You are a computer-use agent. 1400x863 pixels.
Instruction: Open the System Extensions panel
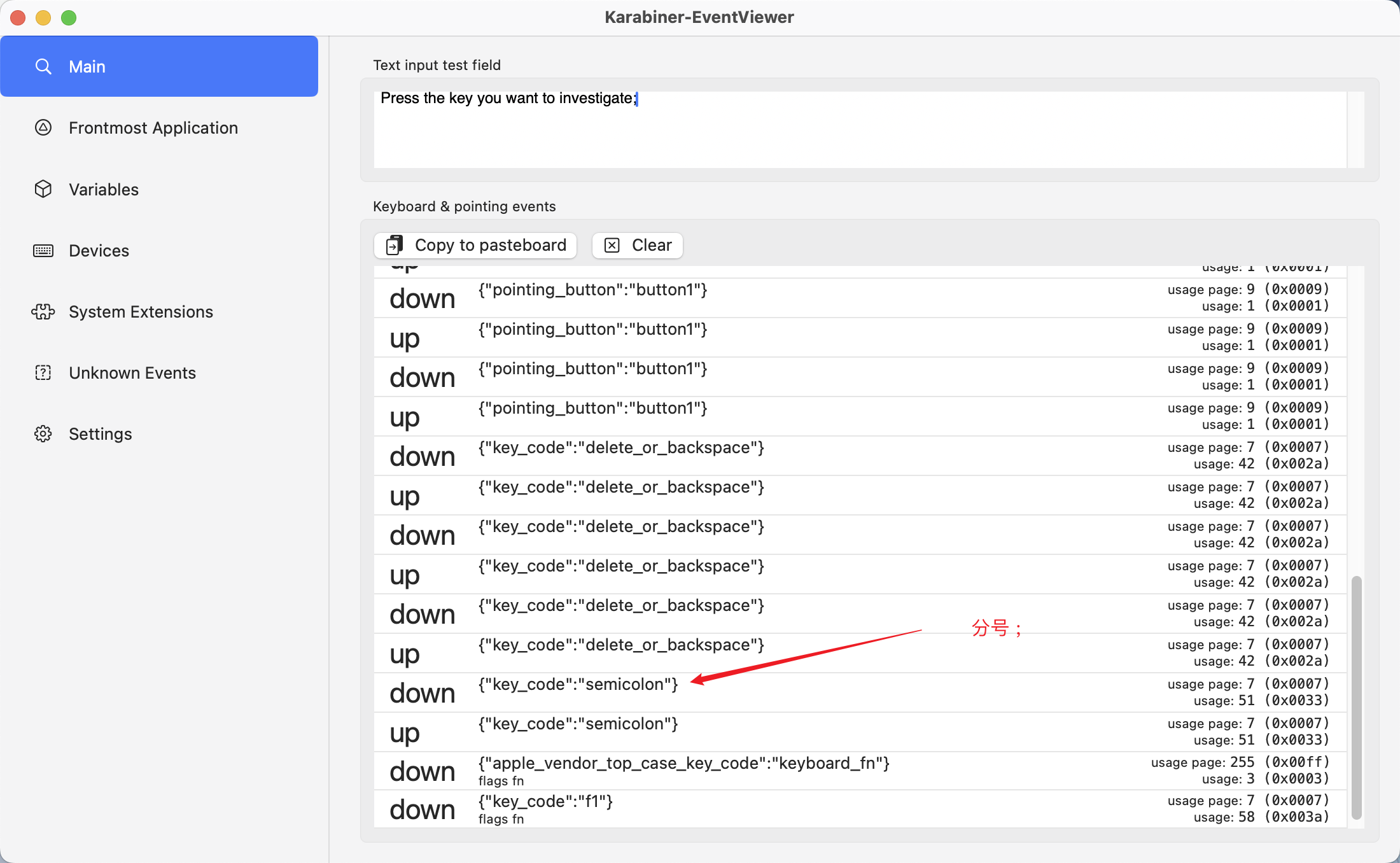click(141, 312)
